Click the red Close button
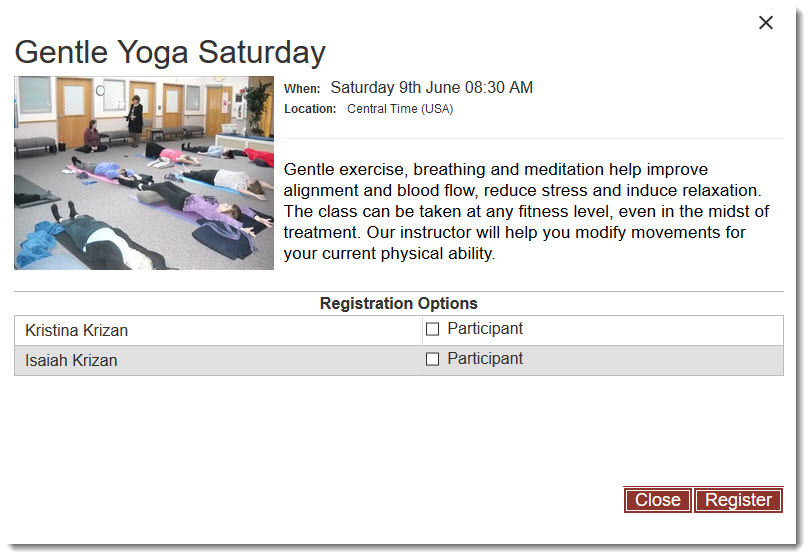The width and height of the screenshot is (811, 559). coord(657,500)
